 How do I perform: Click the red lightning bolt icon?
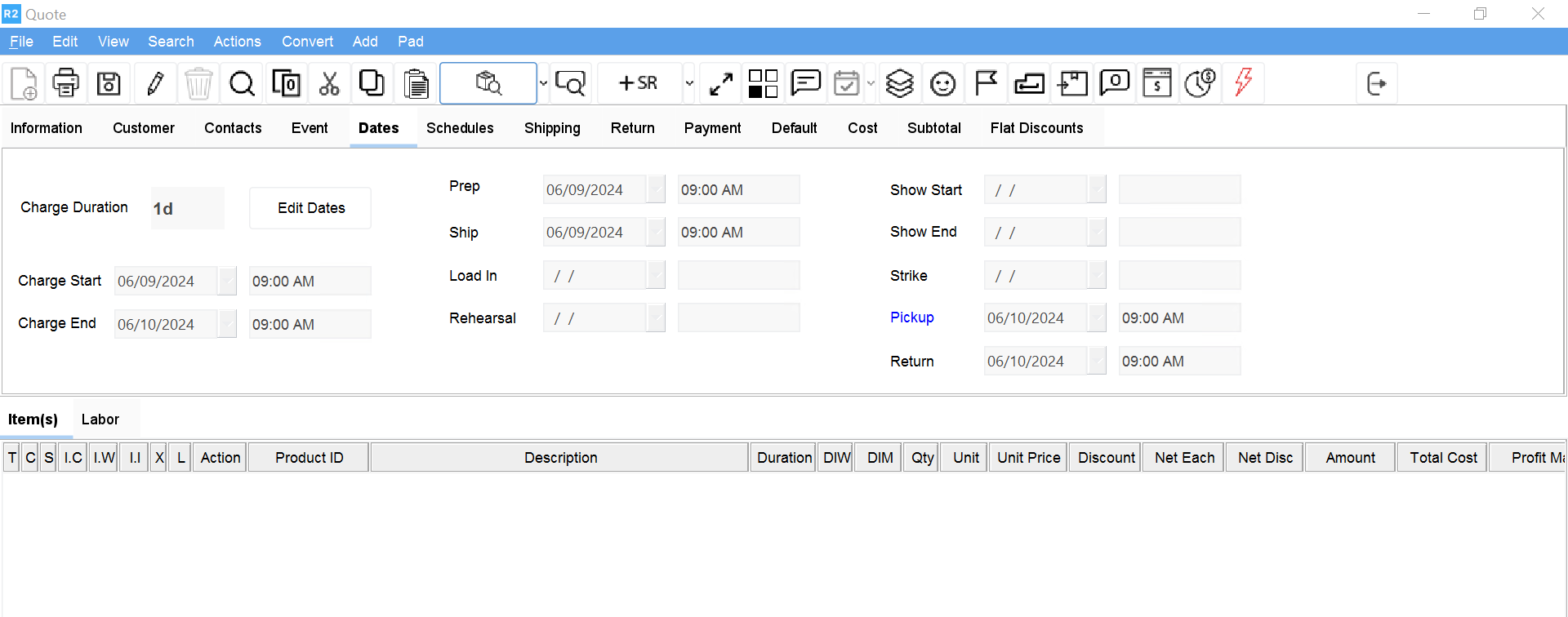[1243, 83]
